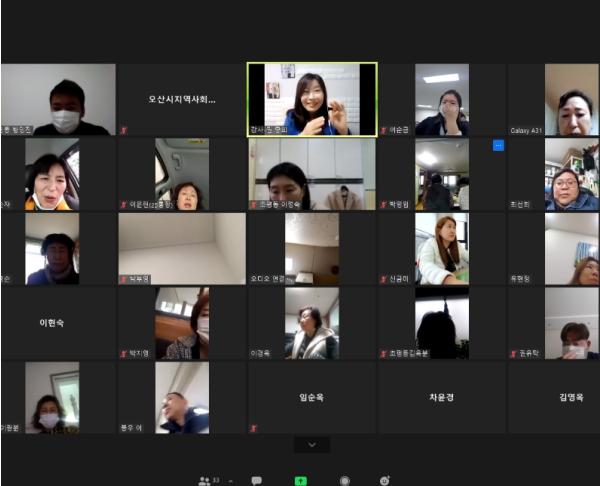This screenshot has height=486, width=600.
Task: Select the 오디오 연결 participant video
Action: point(312,249)
